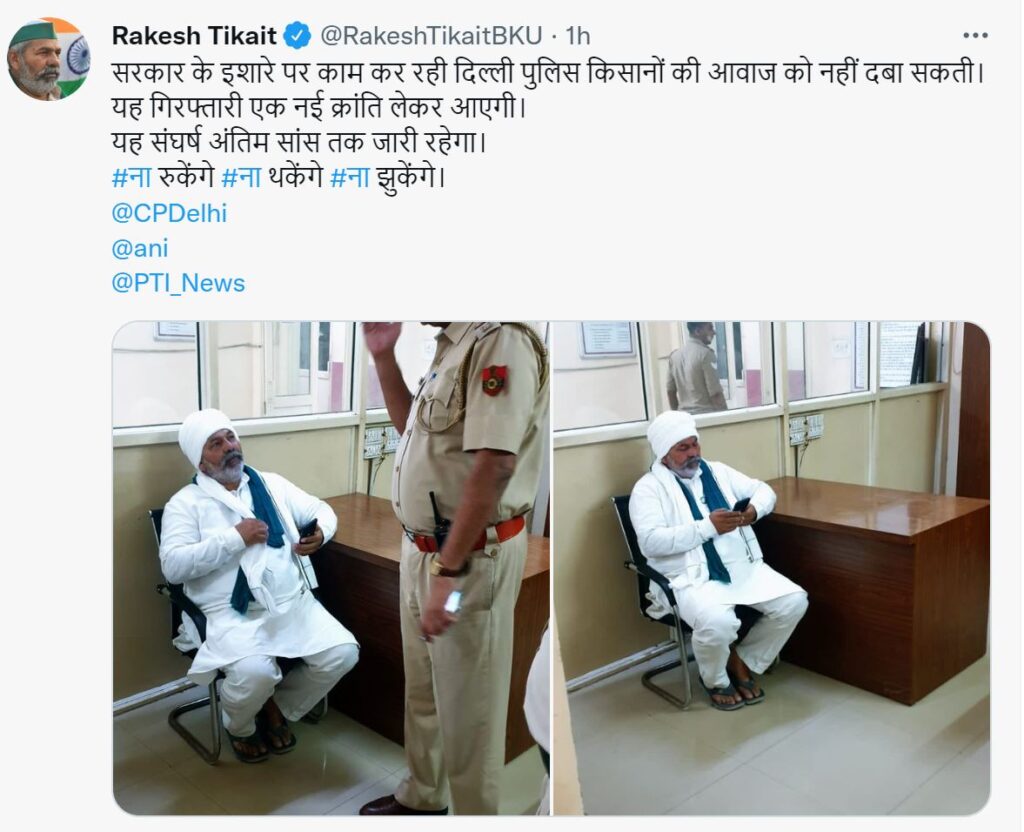Open the @PTI_News mention
The width and height of the screenshot is (1024, 832).
178,283
